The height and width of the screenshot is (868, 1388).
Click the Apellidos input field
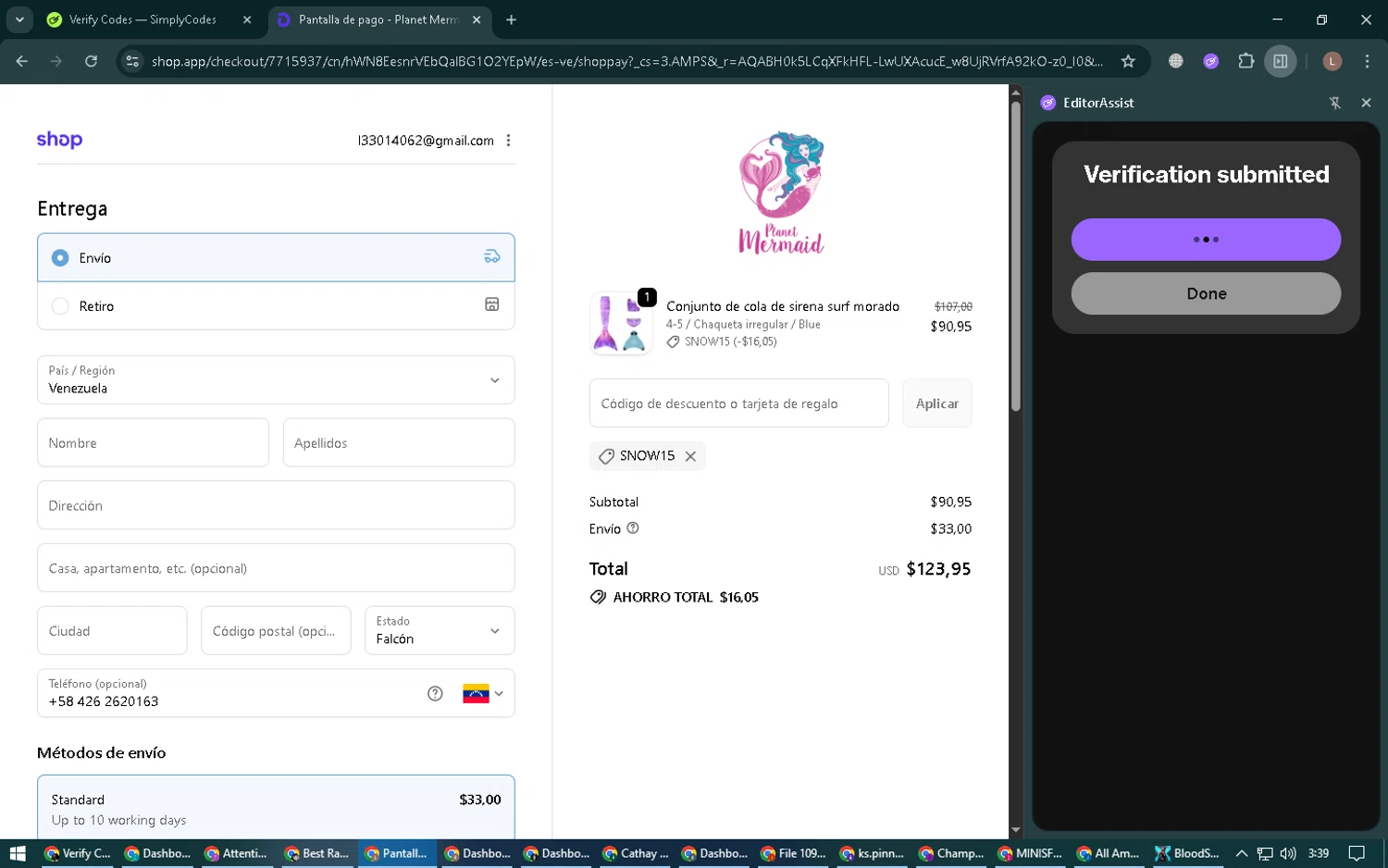(x=399, y=442)
